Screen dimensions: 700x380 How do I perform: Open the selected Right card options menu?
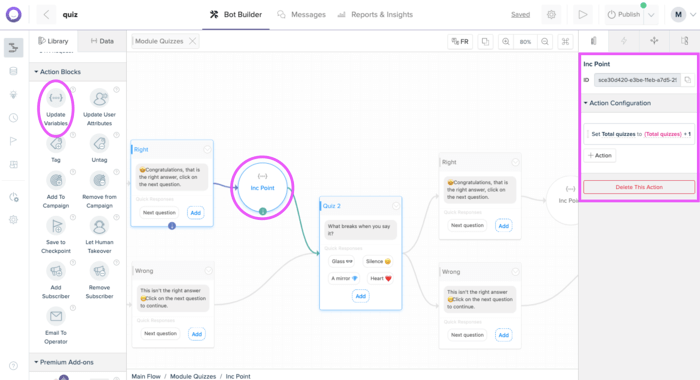point(208,150)
